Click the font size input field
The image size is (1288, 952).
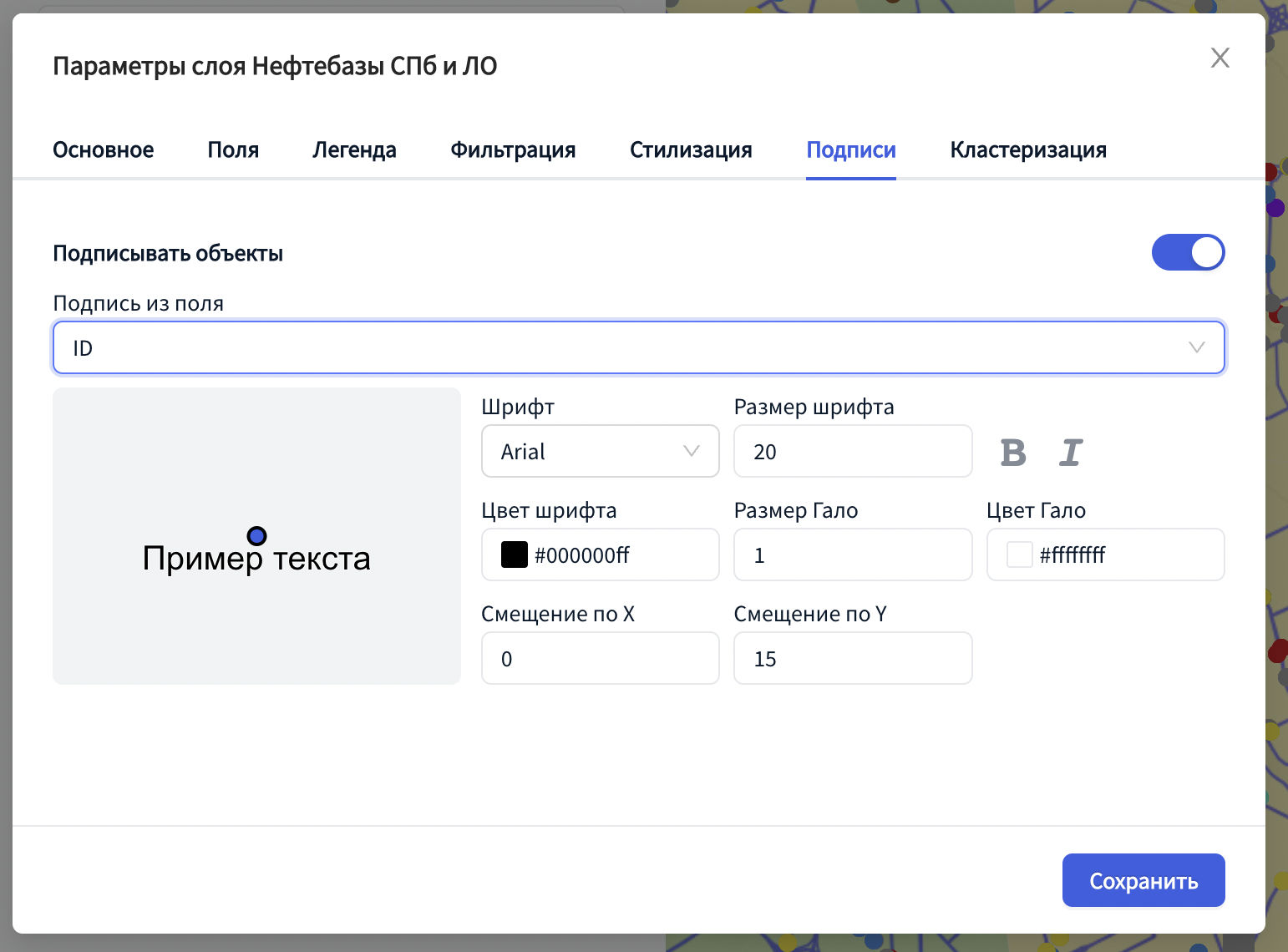click(852, 452)
